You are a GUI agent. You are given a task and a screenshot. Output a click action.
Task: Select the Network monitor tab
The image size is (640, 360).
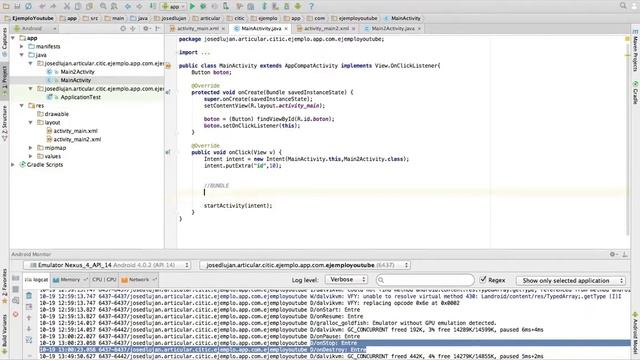pyautogui.click(x=138, y=280)
